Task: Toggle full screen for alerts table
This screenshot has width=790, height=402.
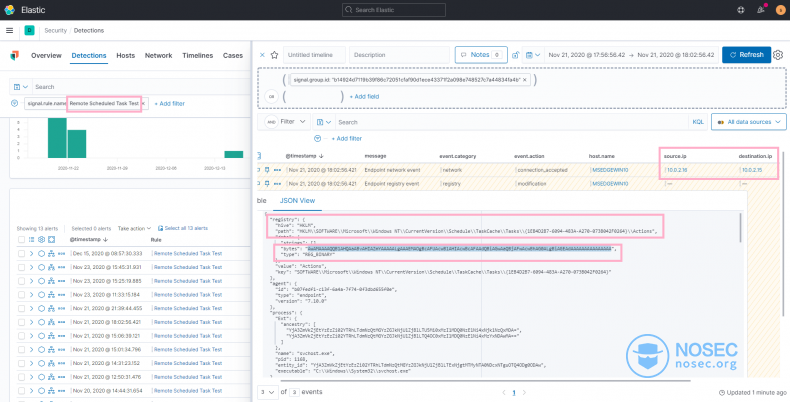Action: click(x=51, y=239)
